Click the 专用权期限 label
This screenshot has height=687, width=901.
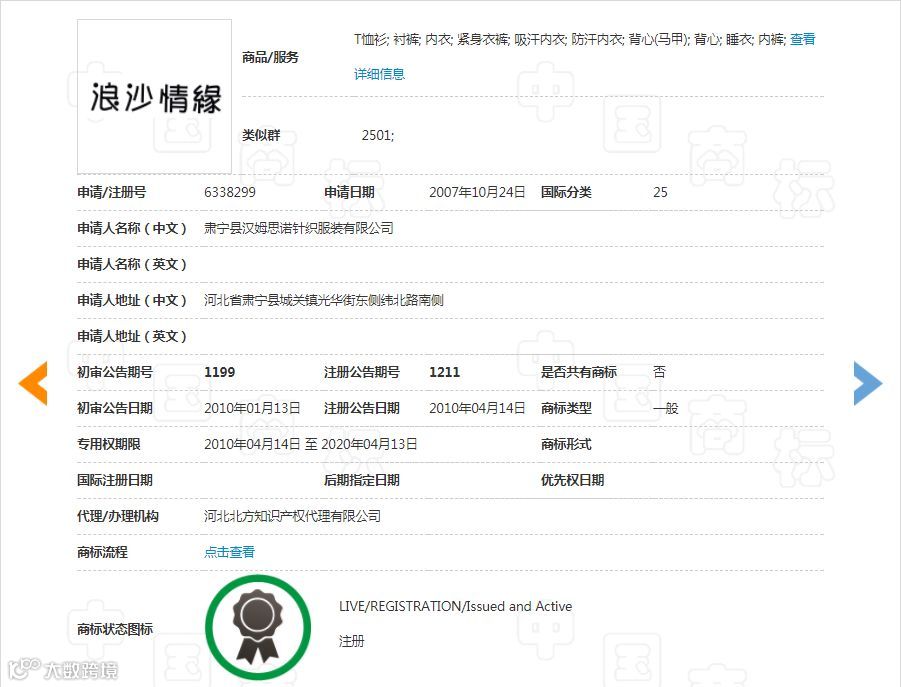point(109,444)
